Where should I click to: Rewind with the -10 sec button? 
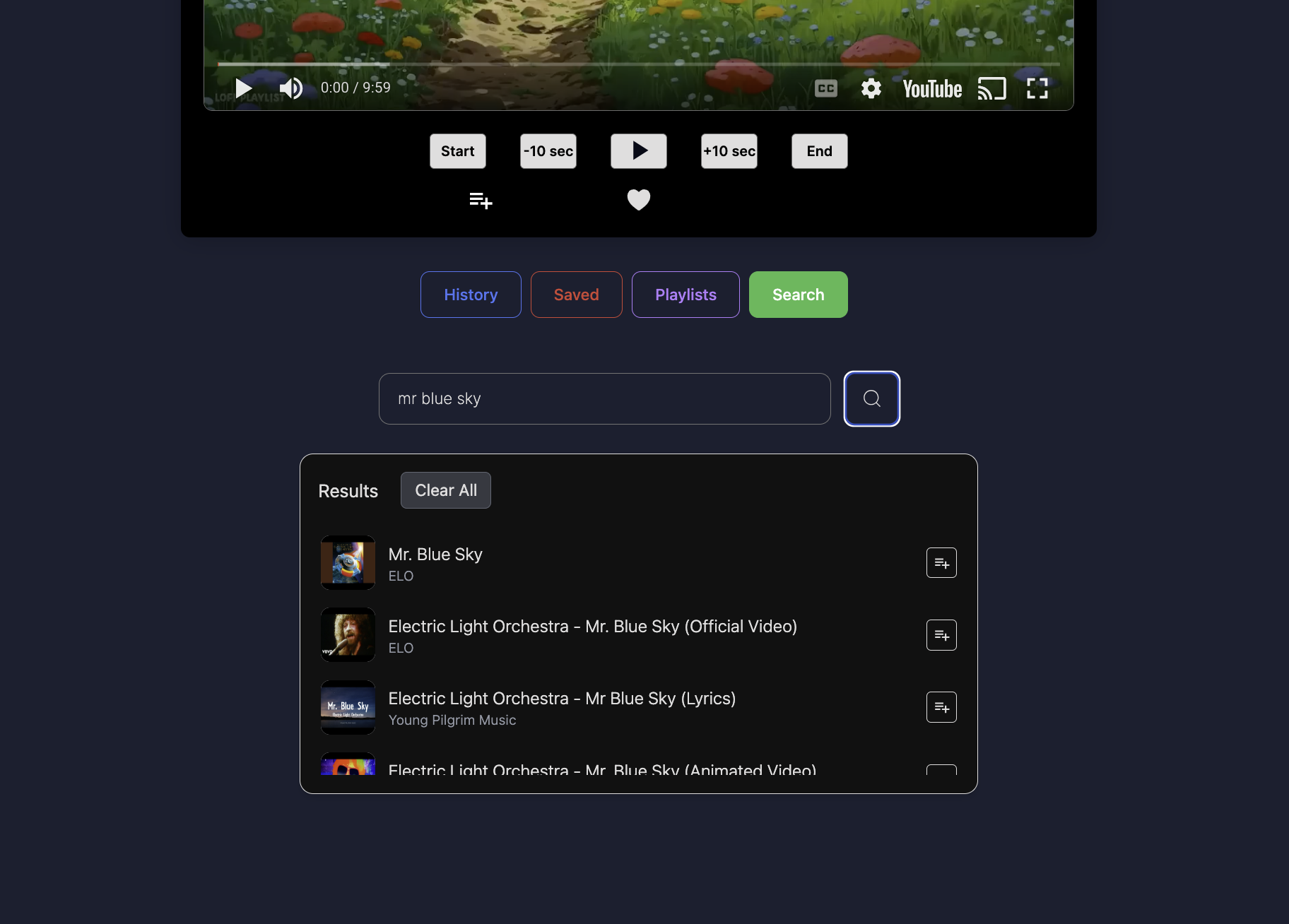(548, 151)
